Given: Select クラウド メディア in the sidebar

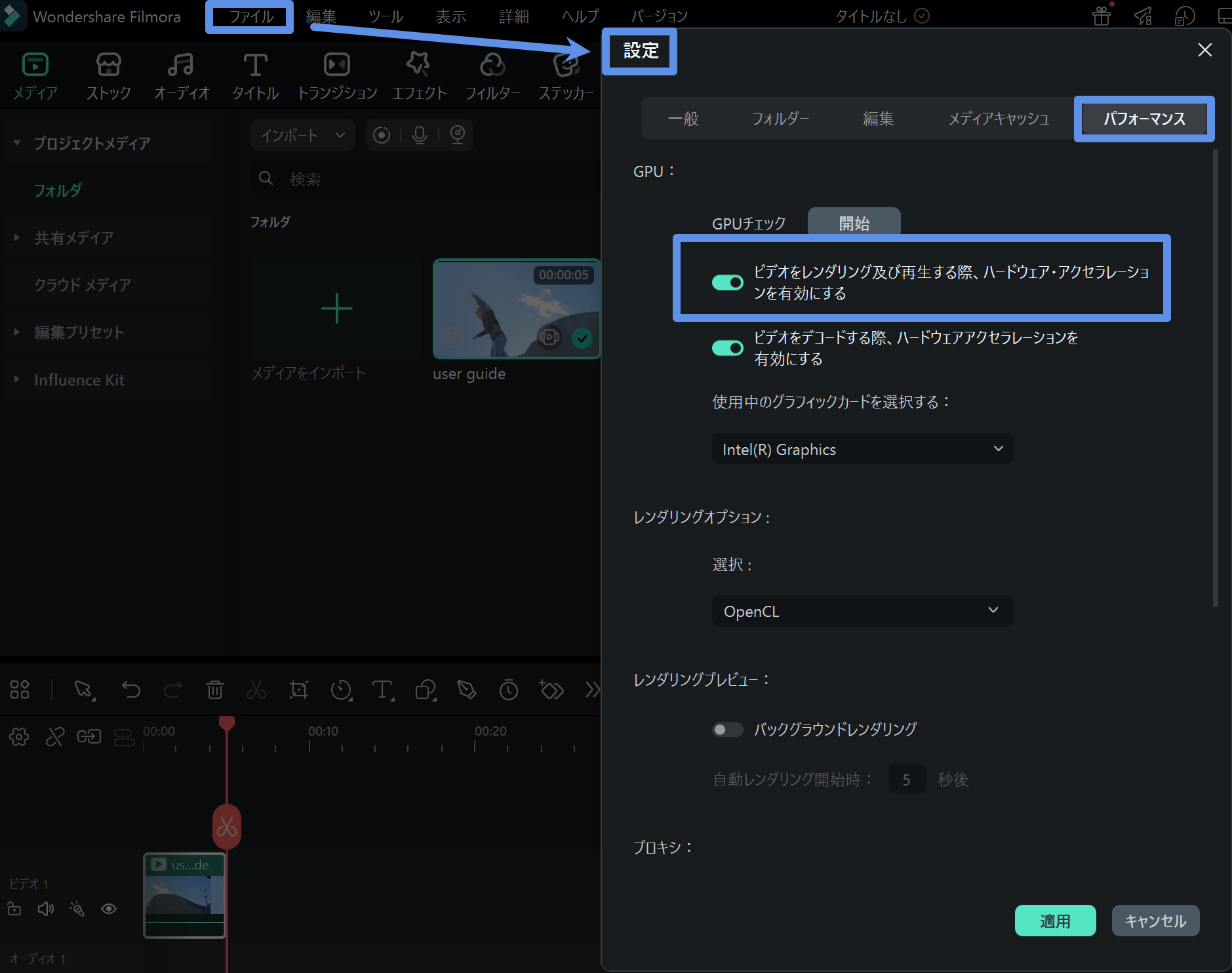Looking at the screenshot, I should click(x=83, y=285).
